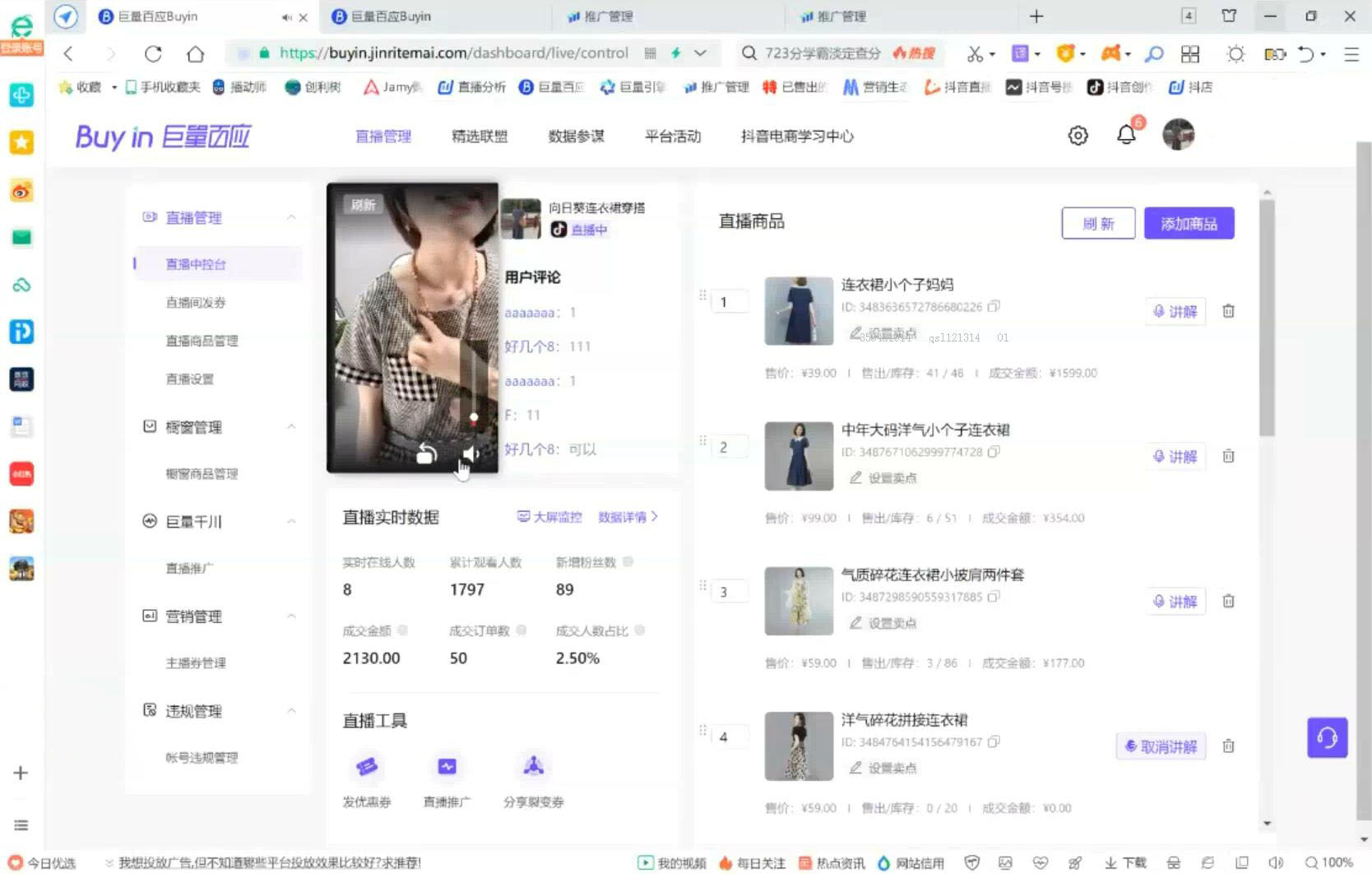This screenshot has height=874, width=1372.
Task: Click the info icon next to 成交人数占比
Action: 640,630
